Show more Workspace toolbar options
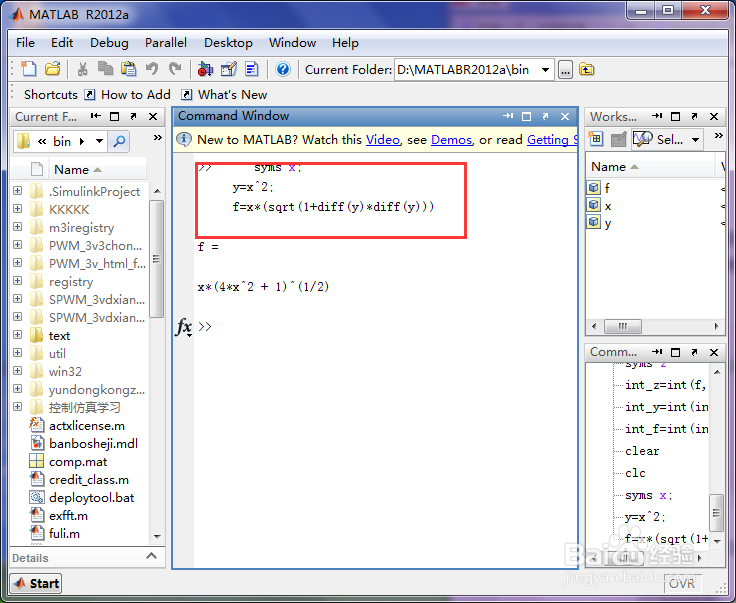 (x=719, y=136)
